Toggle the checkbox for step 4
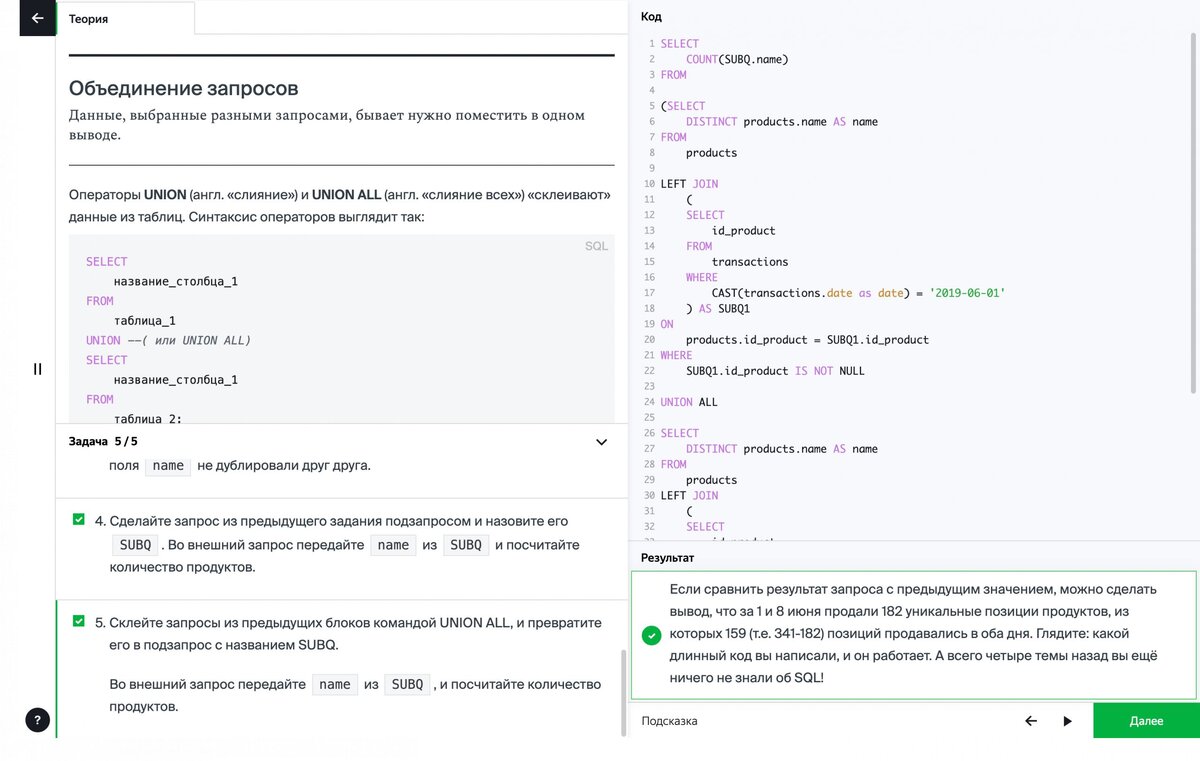Viewport: 1200px width, 761px height. click(x=79, y=520)
